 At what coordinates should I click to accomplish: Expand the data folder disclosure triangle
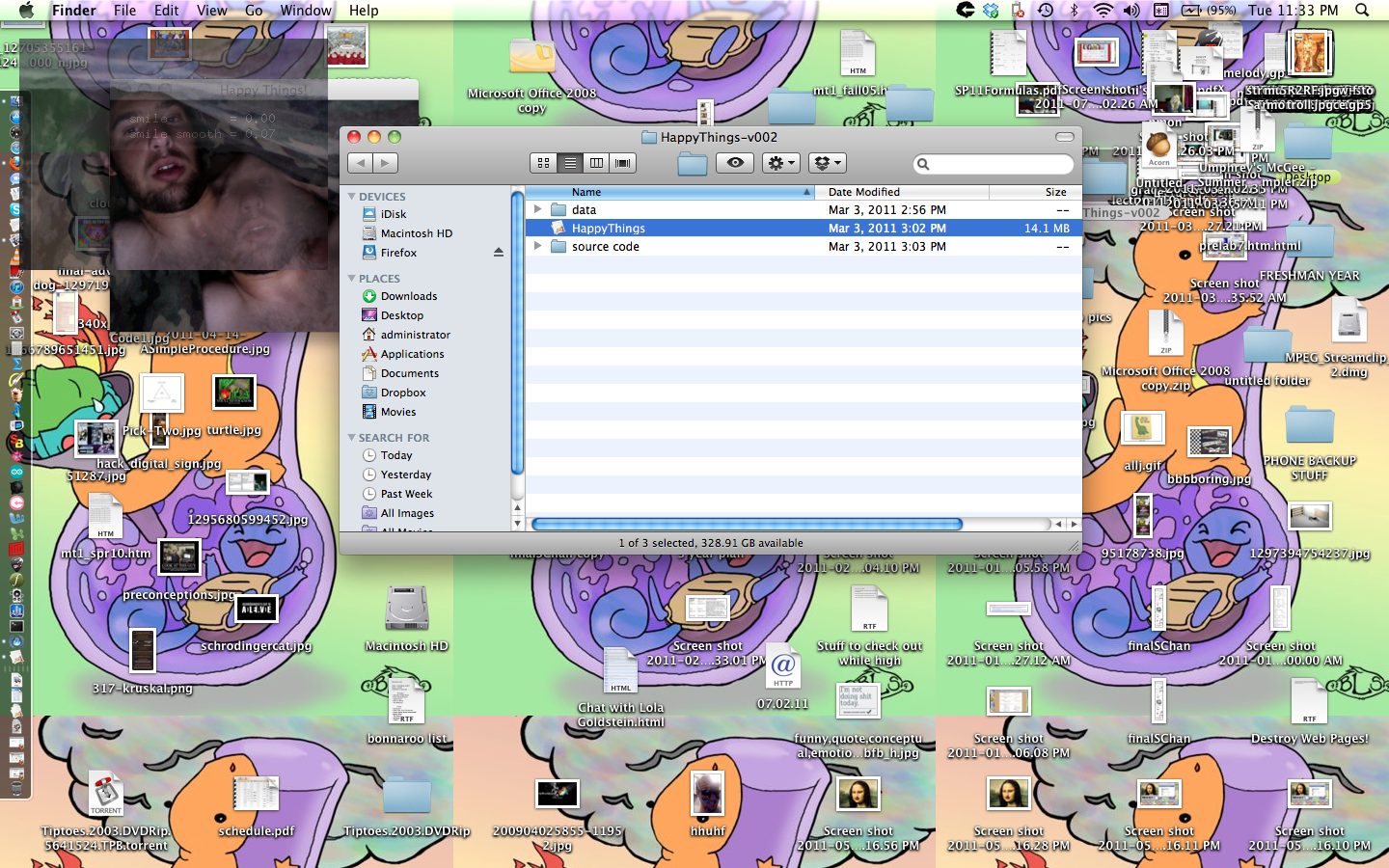point(538,209)
